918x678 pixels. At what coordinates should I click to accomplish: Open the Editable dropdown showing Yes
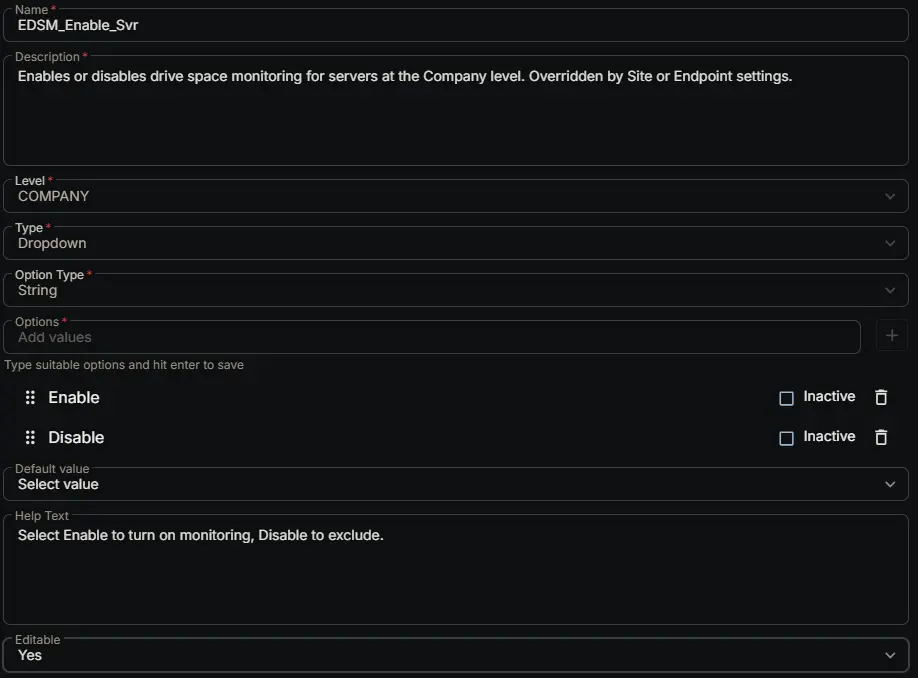(455, 655)
